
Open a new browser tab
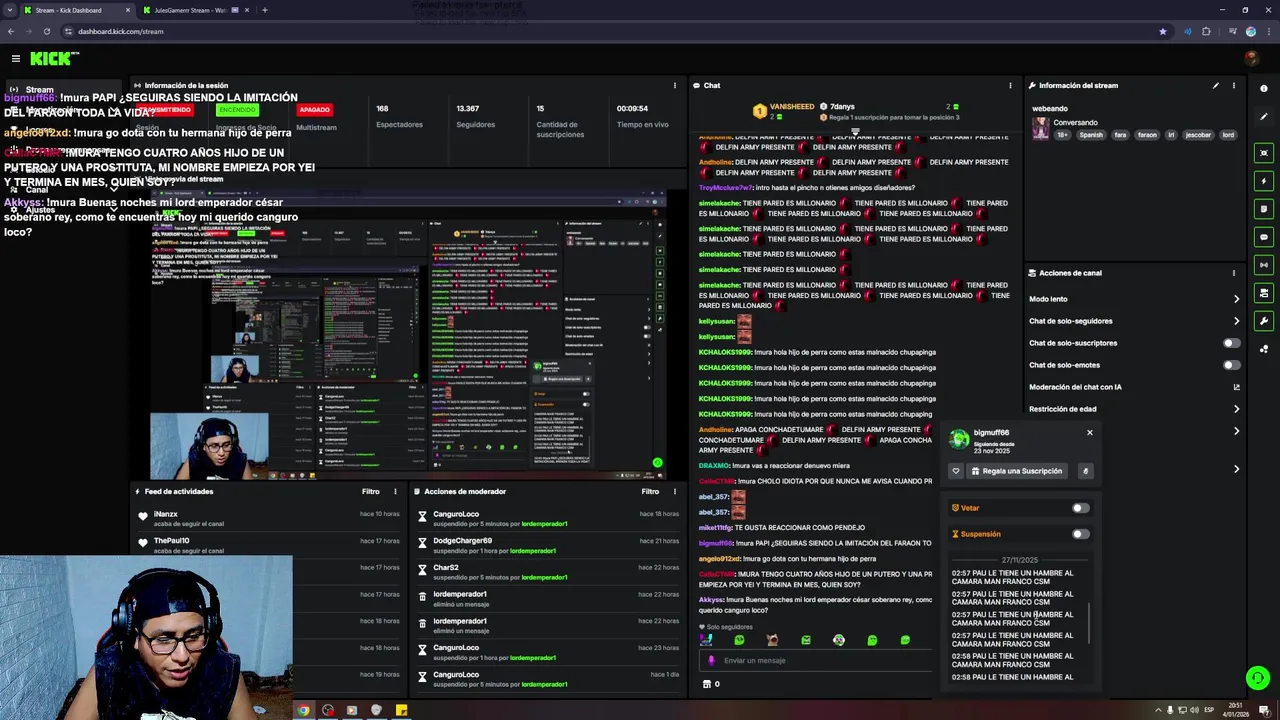pos(265,10)
